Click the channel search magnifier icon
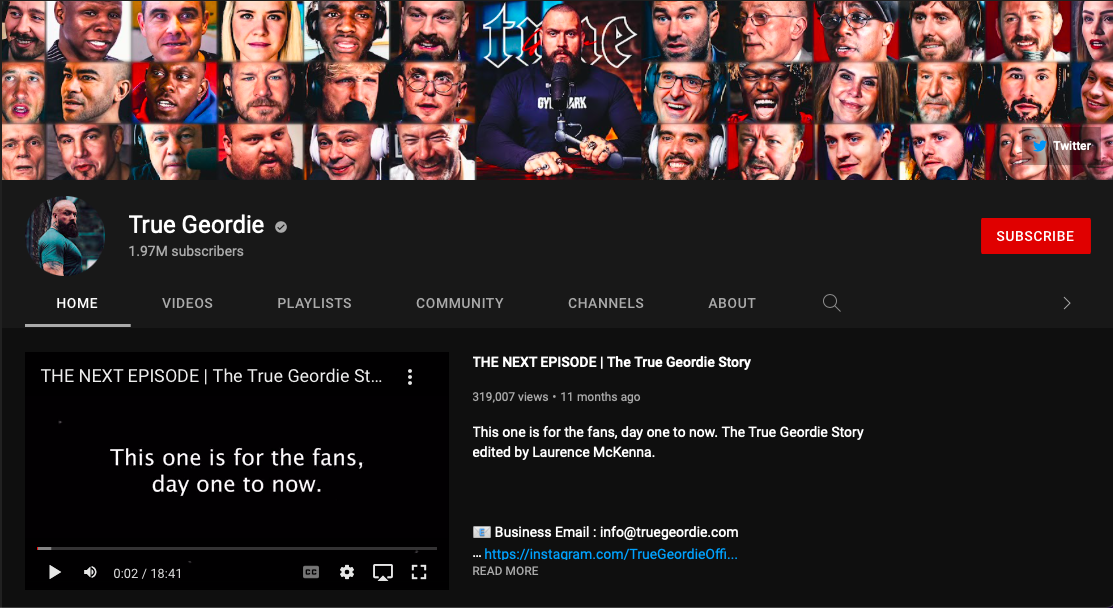The image size is (1113, 608). coord(832,304)
